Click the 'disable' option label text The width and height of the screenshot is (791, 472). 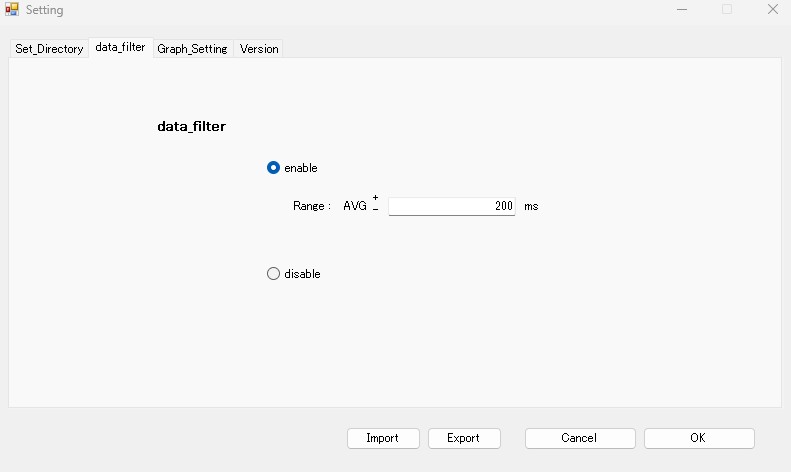coord(302,274)
